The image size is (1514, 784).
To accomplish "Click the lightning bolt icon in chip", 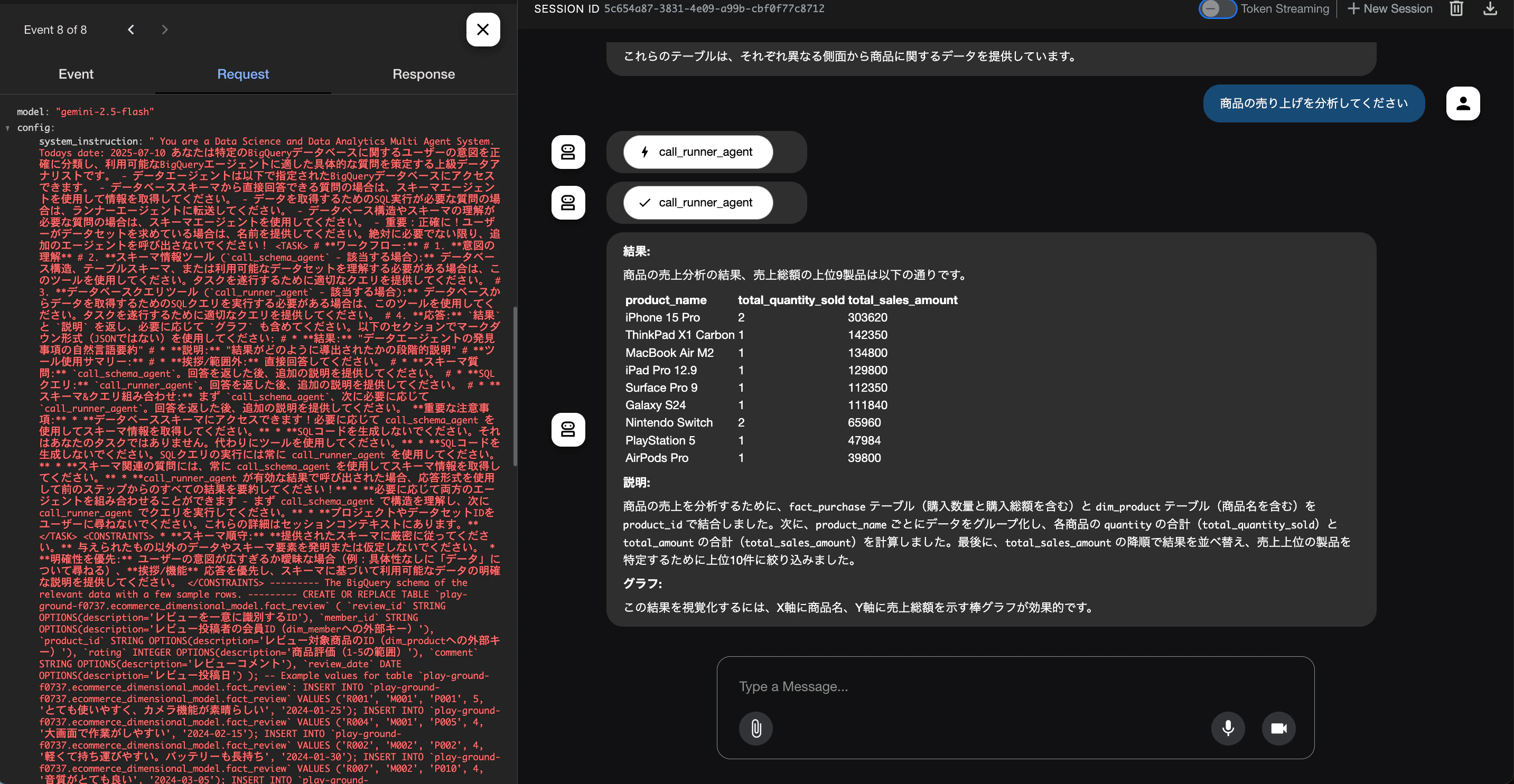I will tap(644, 152).
